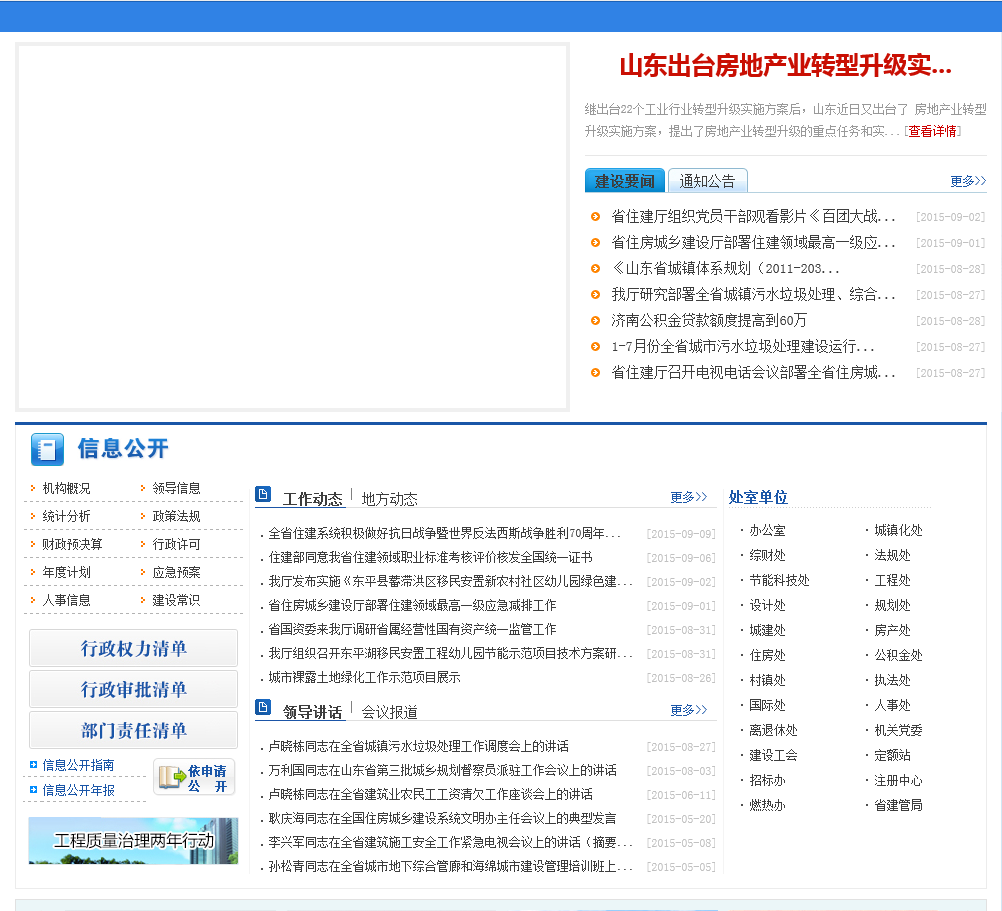Open speech 万利国同志在山东省第三批城乡规划督察员
1002x911 pixels.
pos(442,770)
